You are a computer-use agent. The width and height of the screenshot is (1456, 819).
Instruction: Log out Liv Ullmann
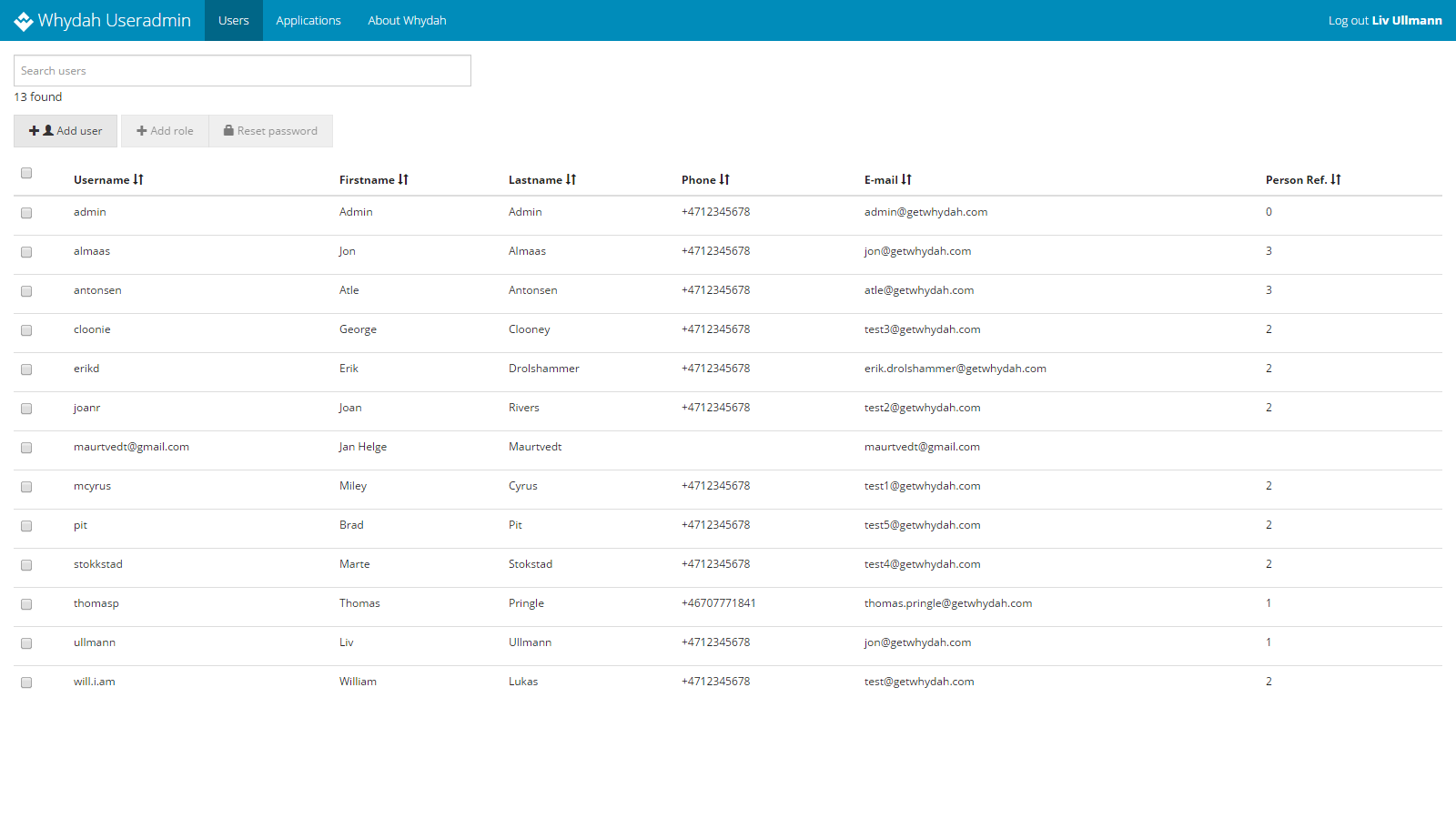pyautogui.click(x=1385, y=20)
